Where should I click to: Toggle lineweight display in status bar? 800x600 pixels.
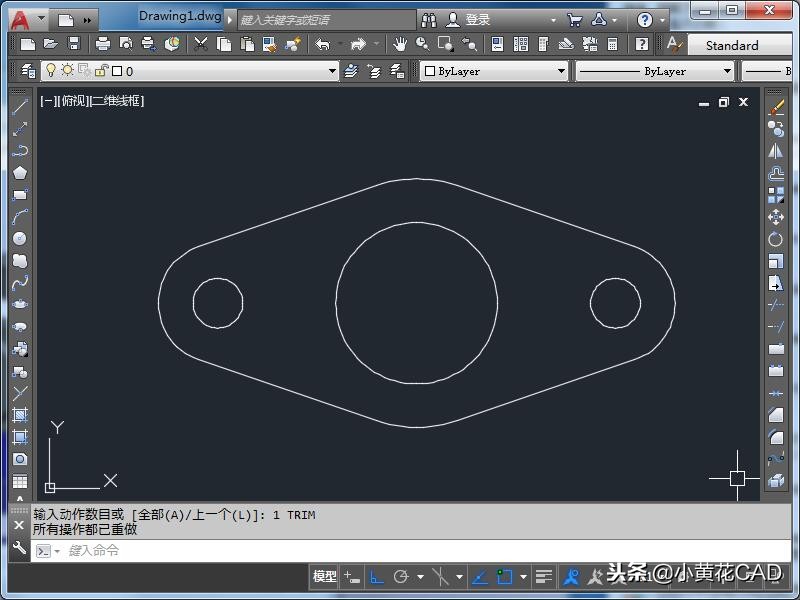pyautogui.click(x=543, y=577)
